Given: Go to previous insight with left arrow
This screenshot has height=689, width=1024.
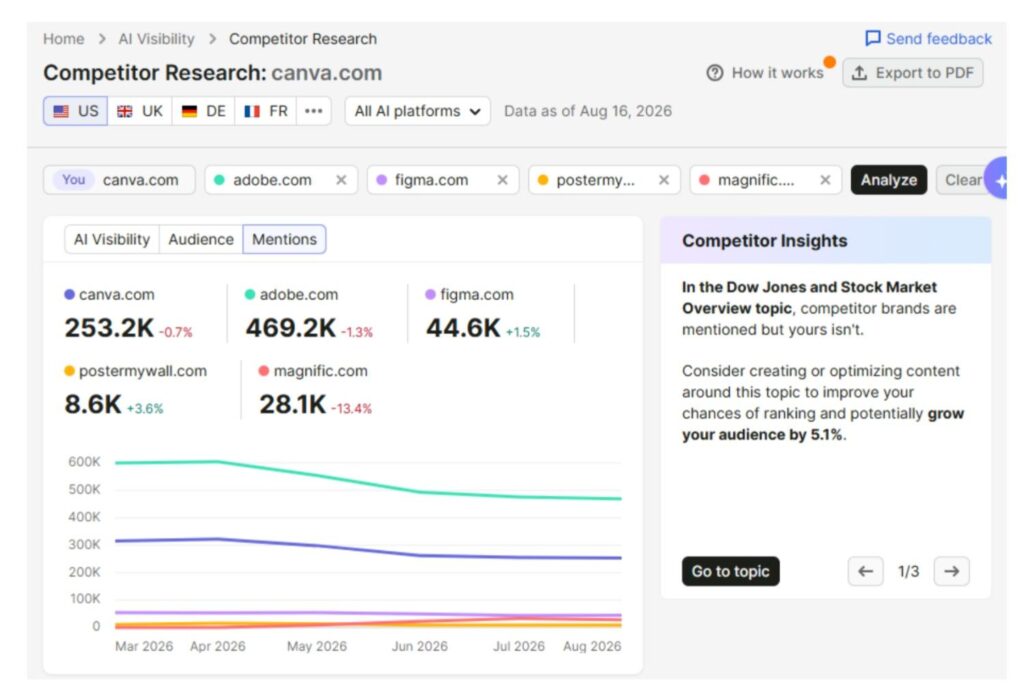Looking at the screenshot, I should click(865, 571).
